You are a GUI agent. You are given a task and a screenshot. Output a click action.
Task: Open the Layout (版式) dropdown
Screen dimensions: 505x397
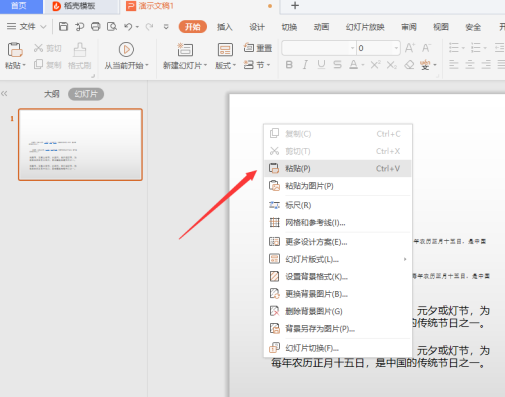225,65
